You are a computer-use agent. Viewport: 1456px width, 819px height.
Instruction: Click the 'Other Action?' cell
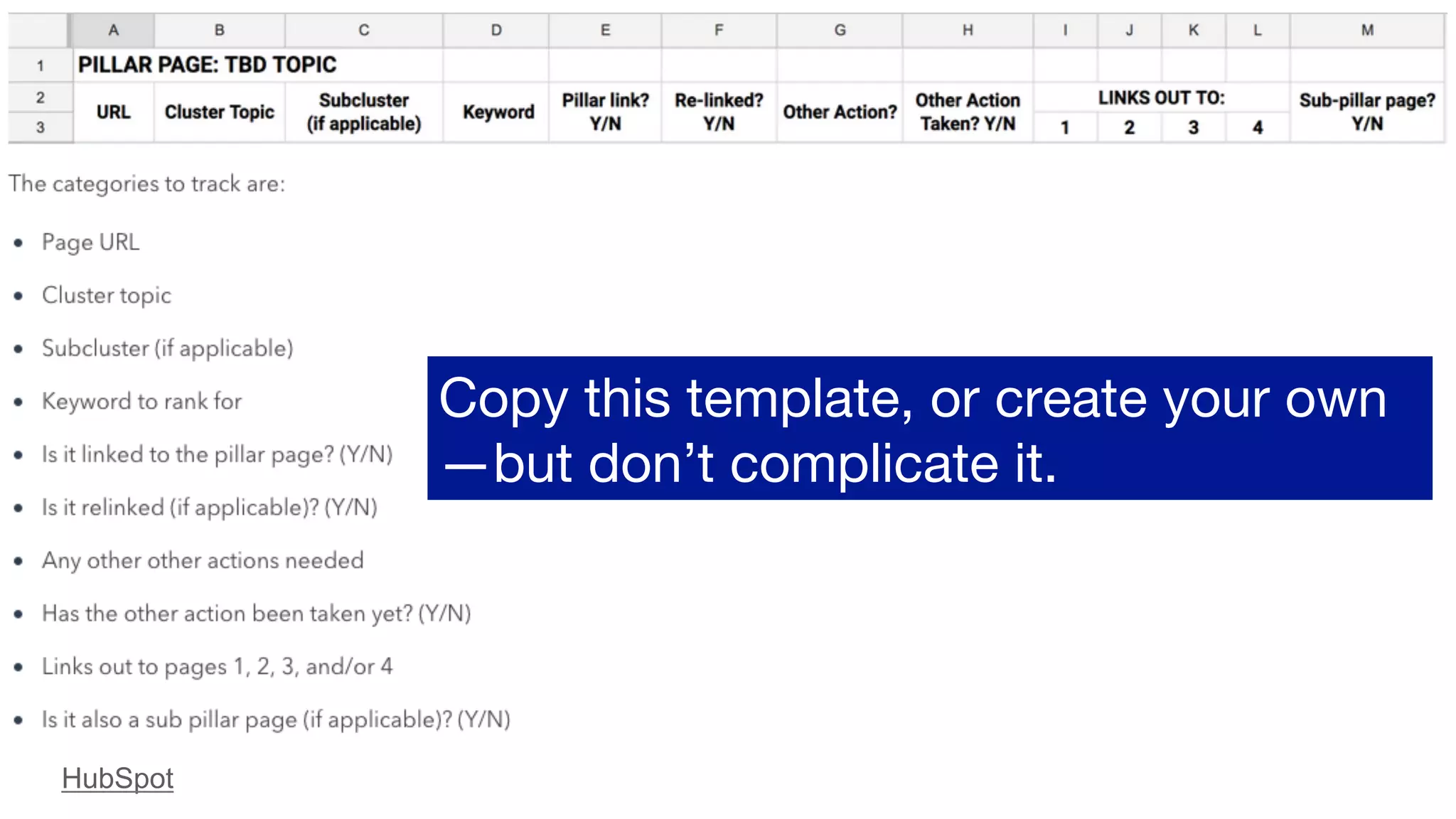pyautogui.click(x=840, y=112)
